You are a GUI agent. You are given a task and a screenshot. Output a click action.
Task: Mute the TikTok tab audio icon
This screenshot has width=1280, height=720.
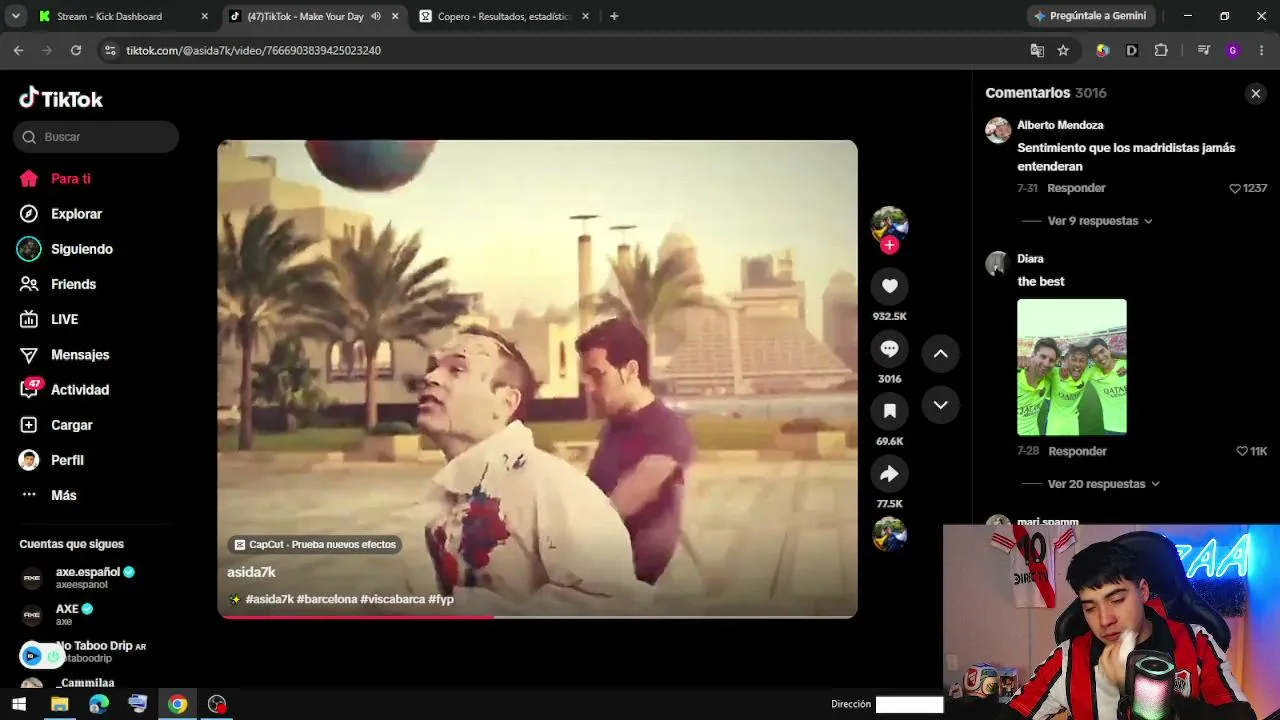point(376,16)
